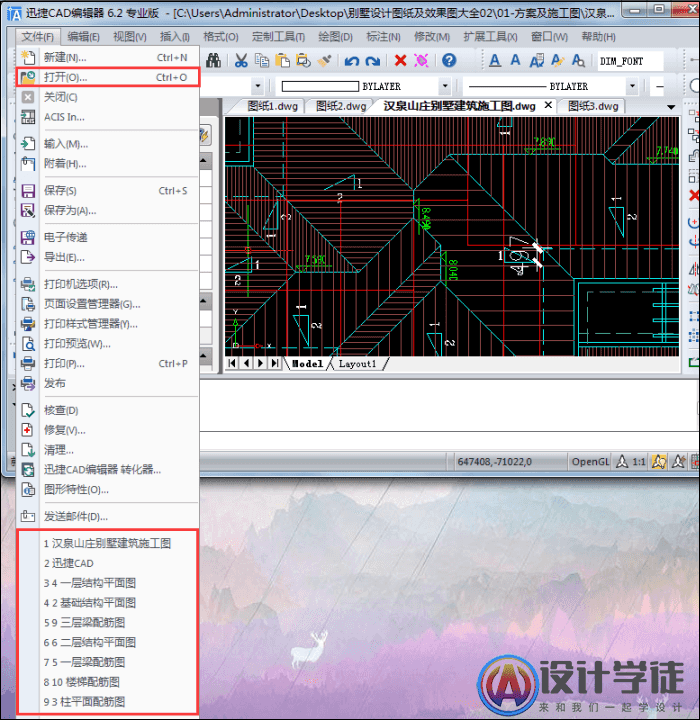Open the 文件(F) menu
Viewport: 700px width, 720px height.
(x=38, y=37)
